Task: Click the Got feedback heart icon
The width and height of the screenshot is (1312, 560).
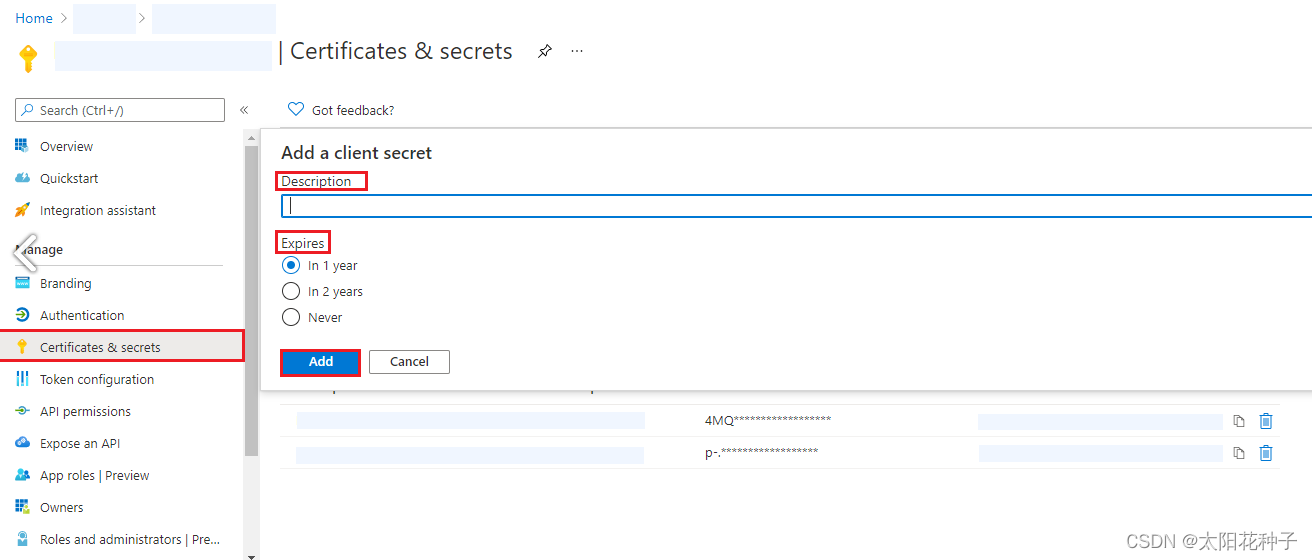Action: [295, 109]
